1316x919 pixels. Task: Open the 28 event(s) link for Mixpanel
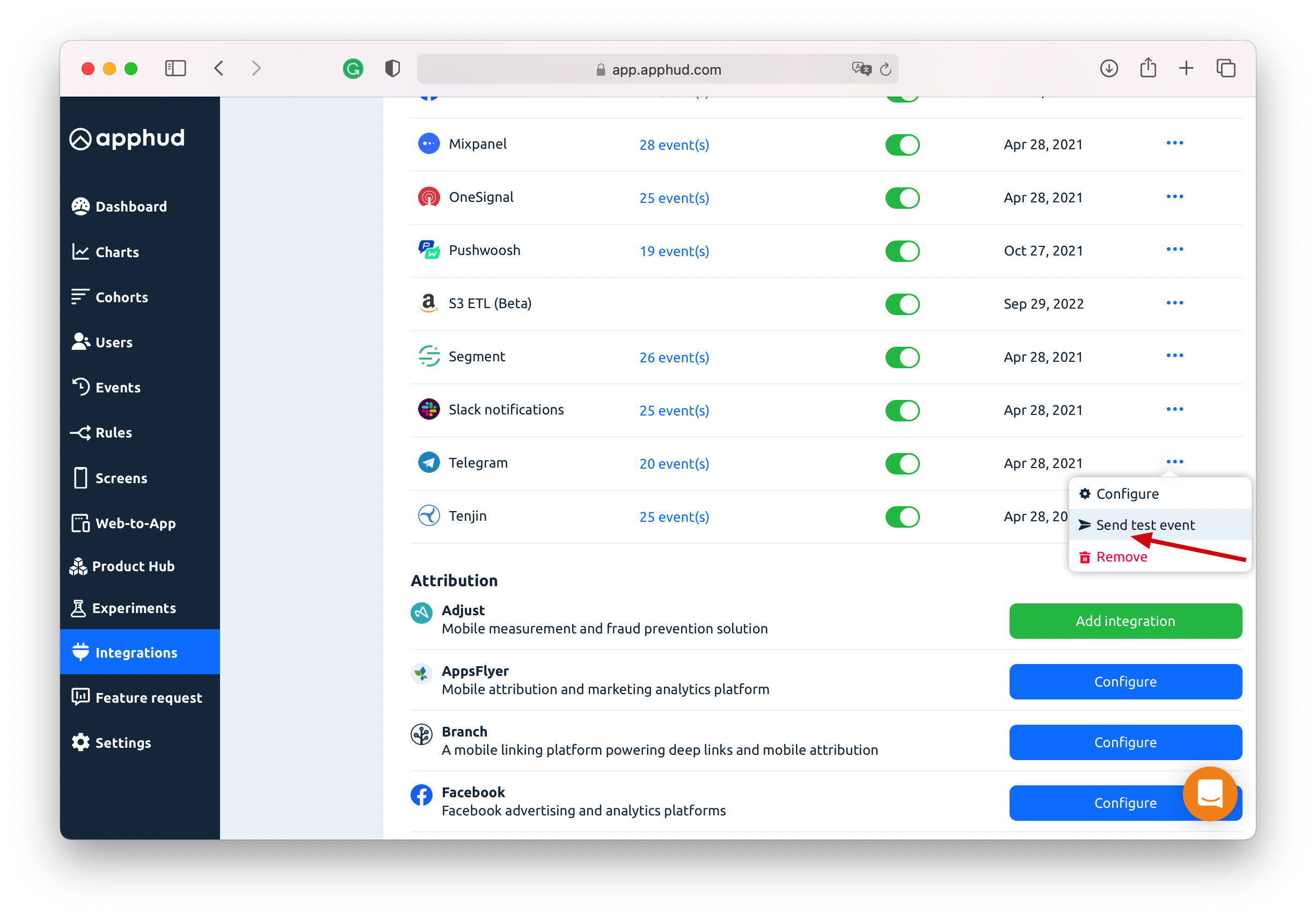pyautogui.click(x=674, y=144)
